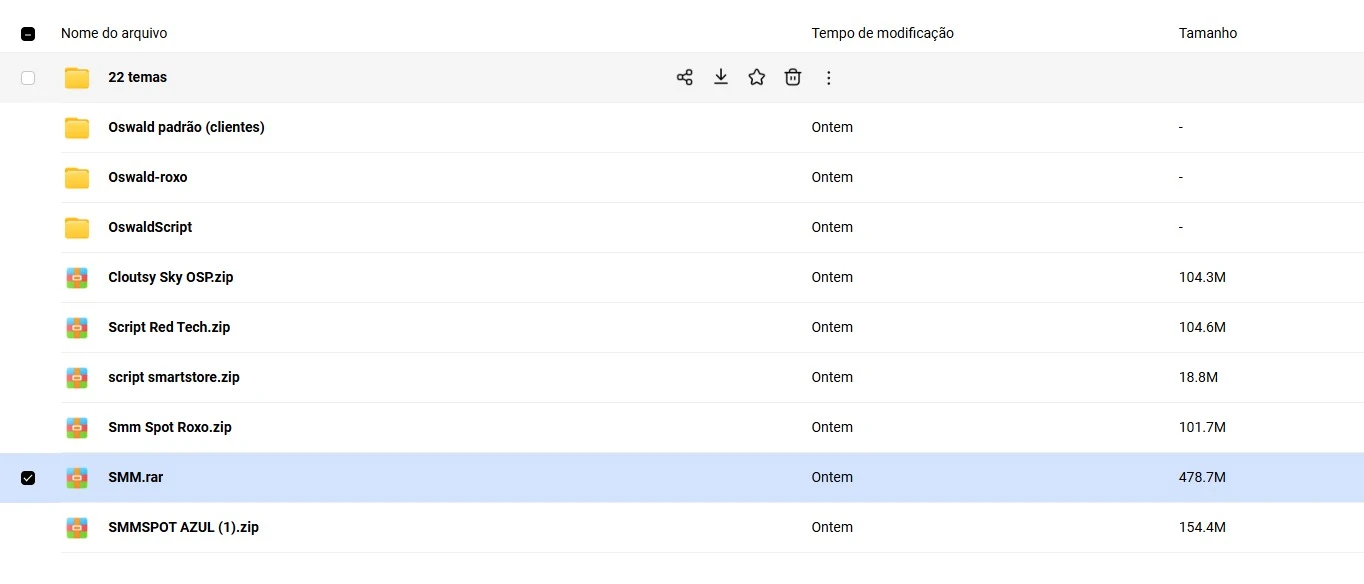Check the box next to 22 temas
The width and height of the screenshot is (1364, 584).
28,78
